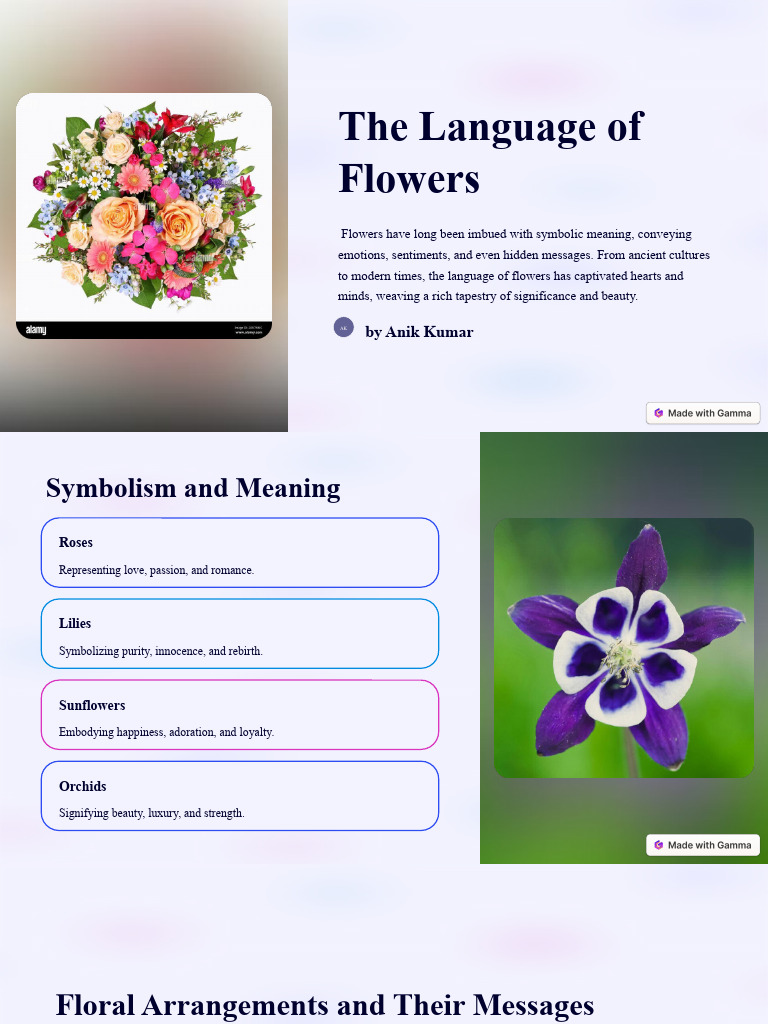Click the AK author avatar icon
The image size is (768, 1024).
344,327
